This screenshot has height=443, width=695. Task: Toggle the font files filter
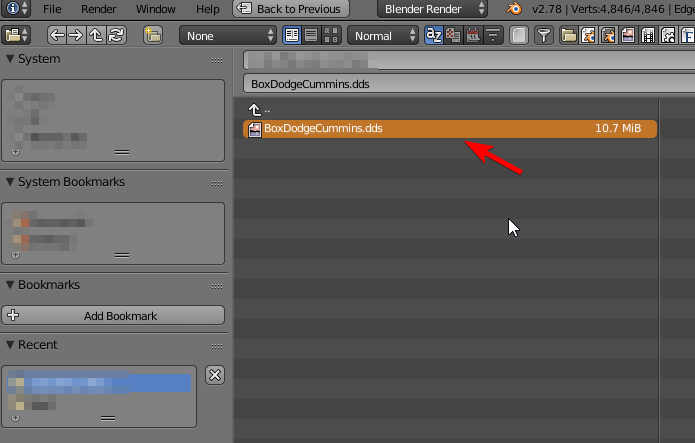pyautogui.click(x=687, y=35)
